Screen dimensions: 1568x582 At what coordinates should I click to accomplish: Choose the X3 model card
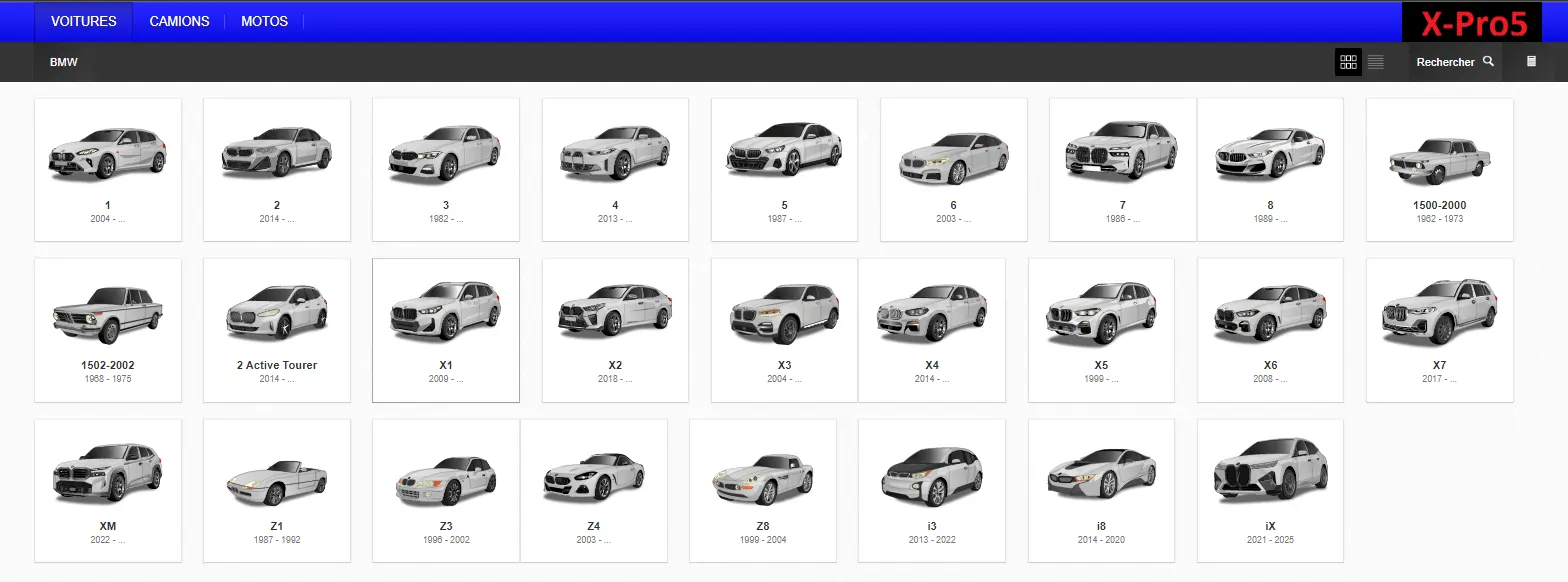(784, 330)
